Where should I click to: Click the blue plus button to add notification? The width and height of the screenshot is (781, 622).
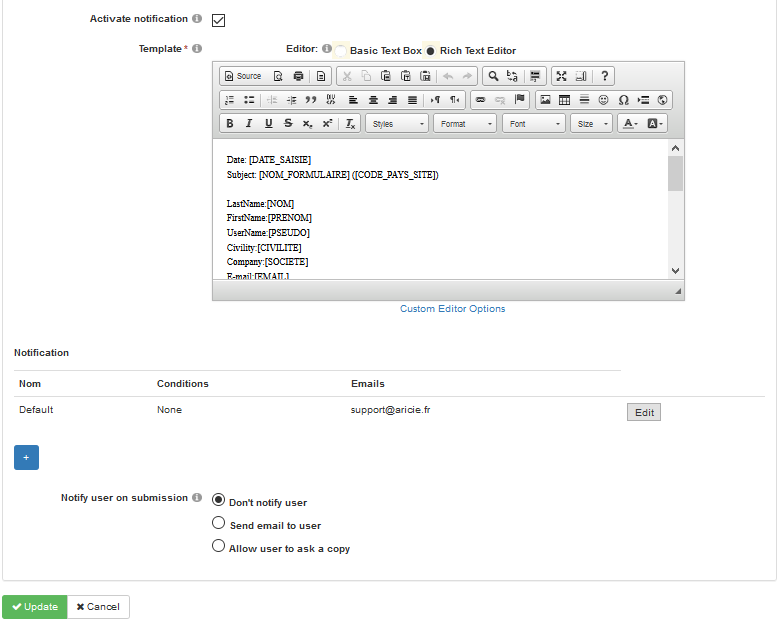(x=26, y=457)
